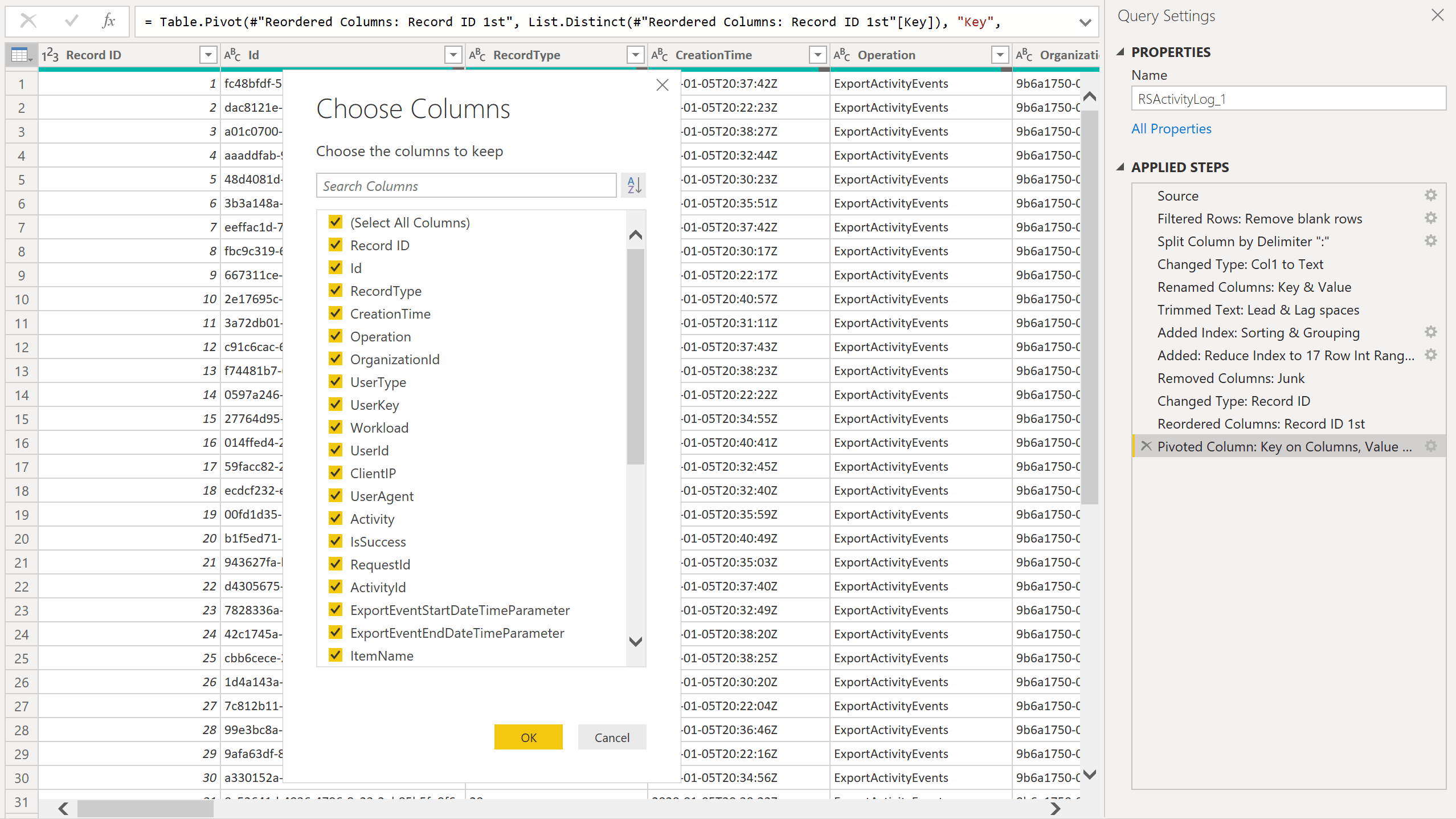Delete the Pivoted Column step with the X icon
The width and height of the screenshot is (1456, 819).
tap(1146, 446)
